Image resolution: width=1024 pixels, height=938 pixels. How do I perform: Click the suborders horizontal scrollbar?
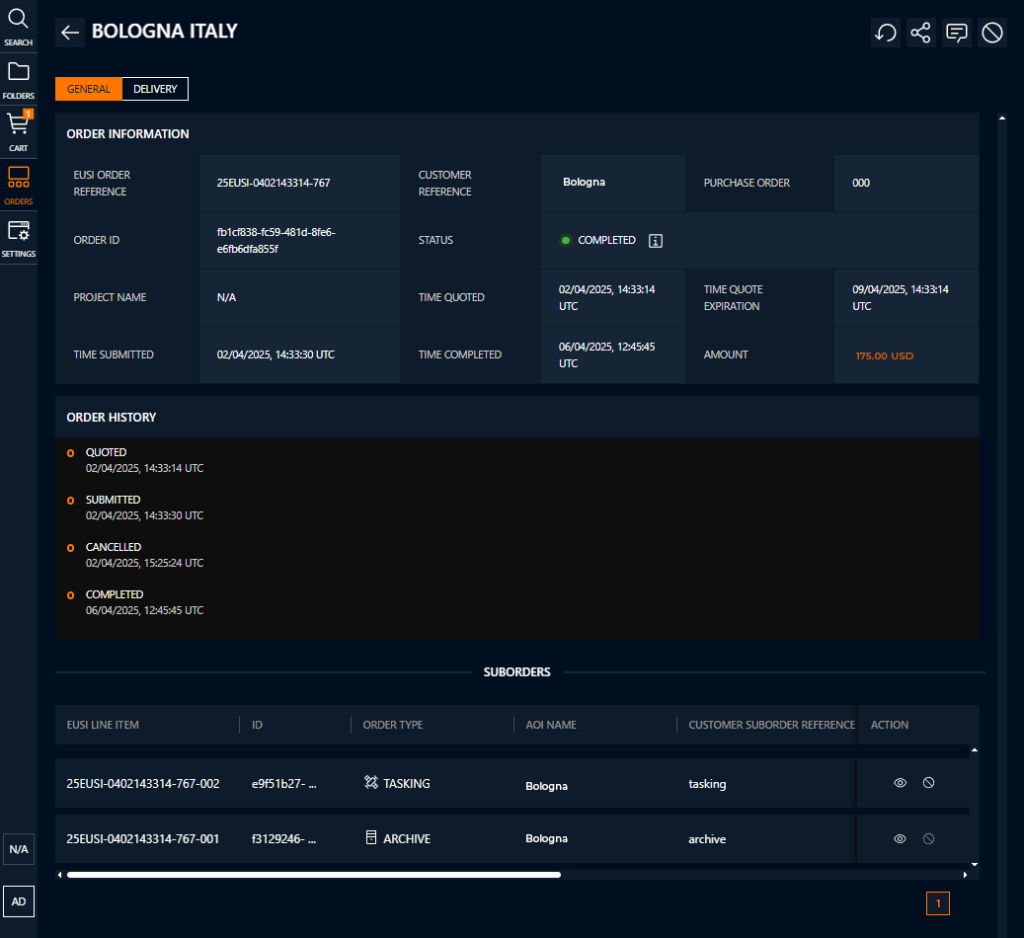[313, 875]
